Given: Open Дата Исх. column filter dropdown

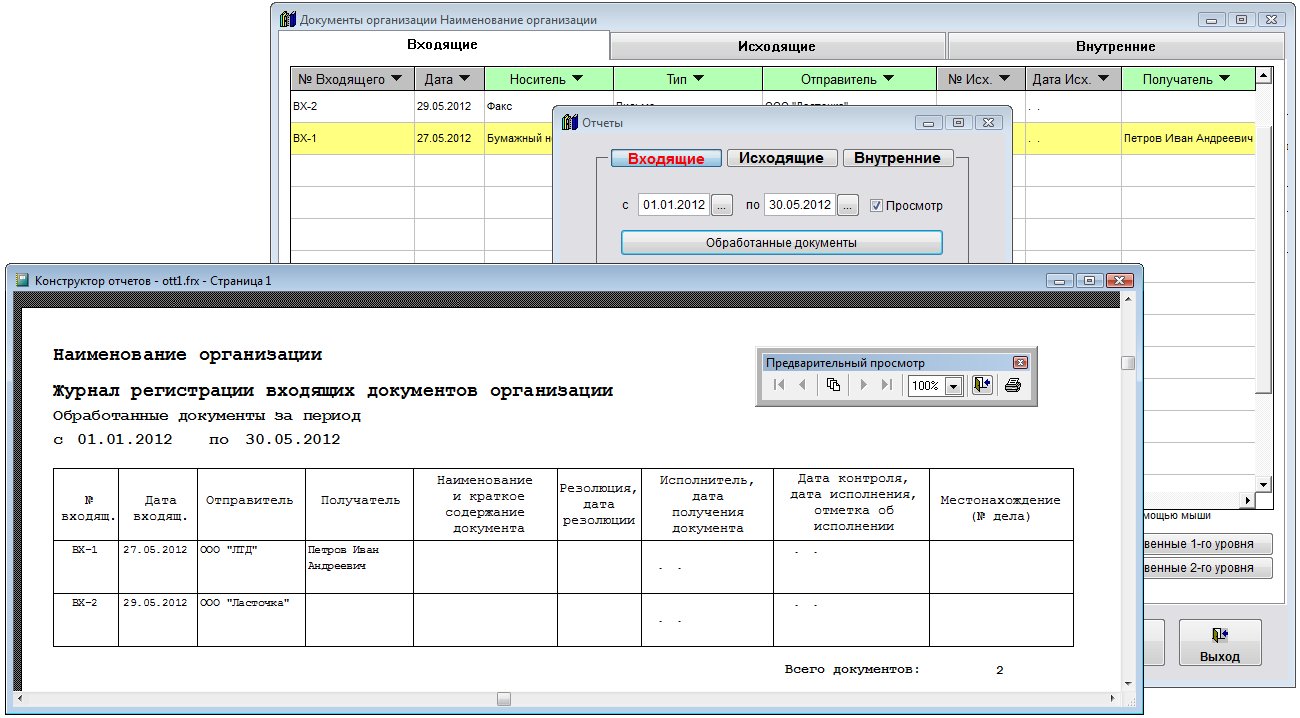Looking at the screenshot, I should point(1103,79).
